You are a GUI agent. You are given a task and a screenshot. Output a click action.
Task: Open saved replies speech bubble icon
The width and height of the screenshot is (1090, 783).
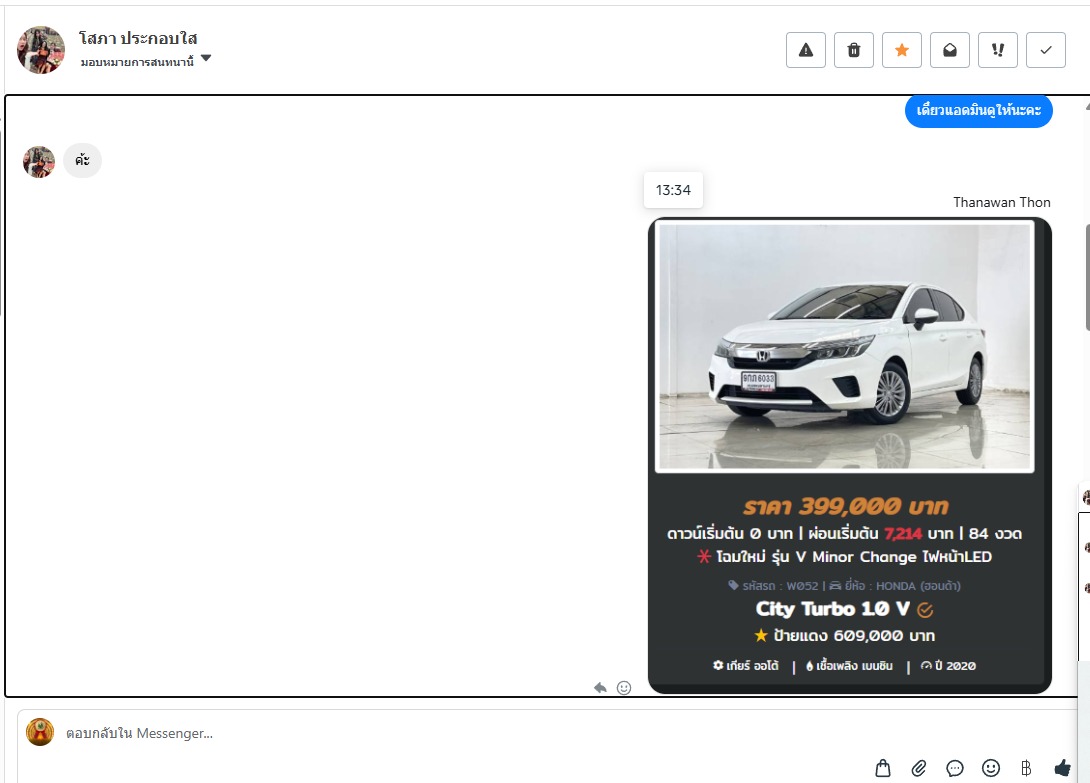click(955, 768)
